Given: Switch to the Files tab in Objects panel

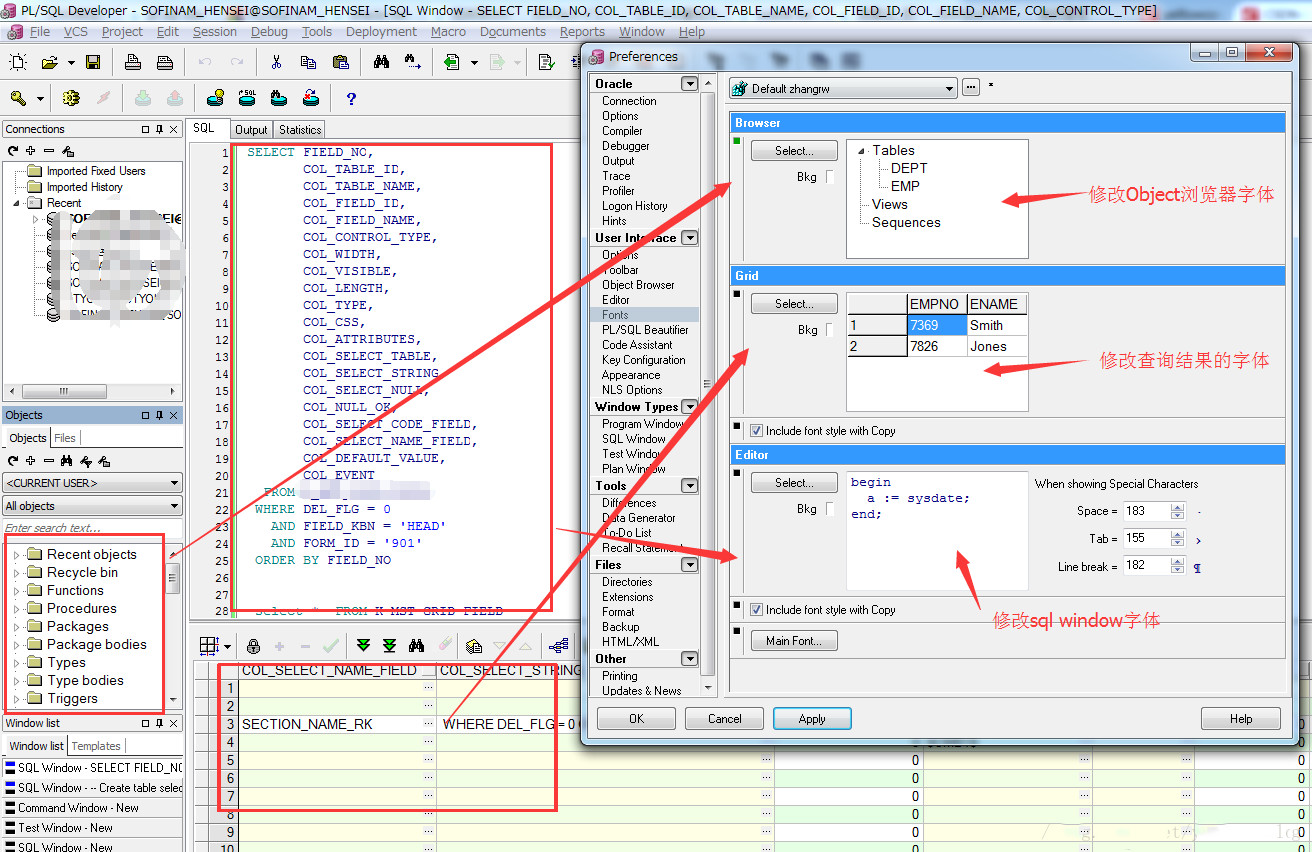Looking at the screenshot, I should point(65,438).
